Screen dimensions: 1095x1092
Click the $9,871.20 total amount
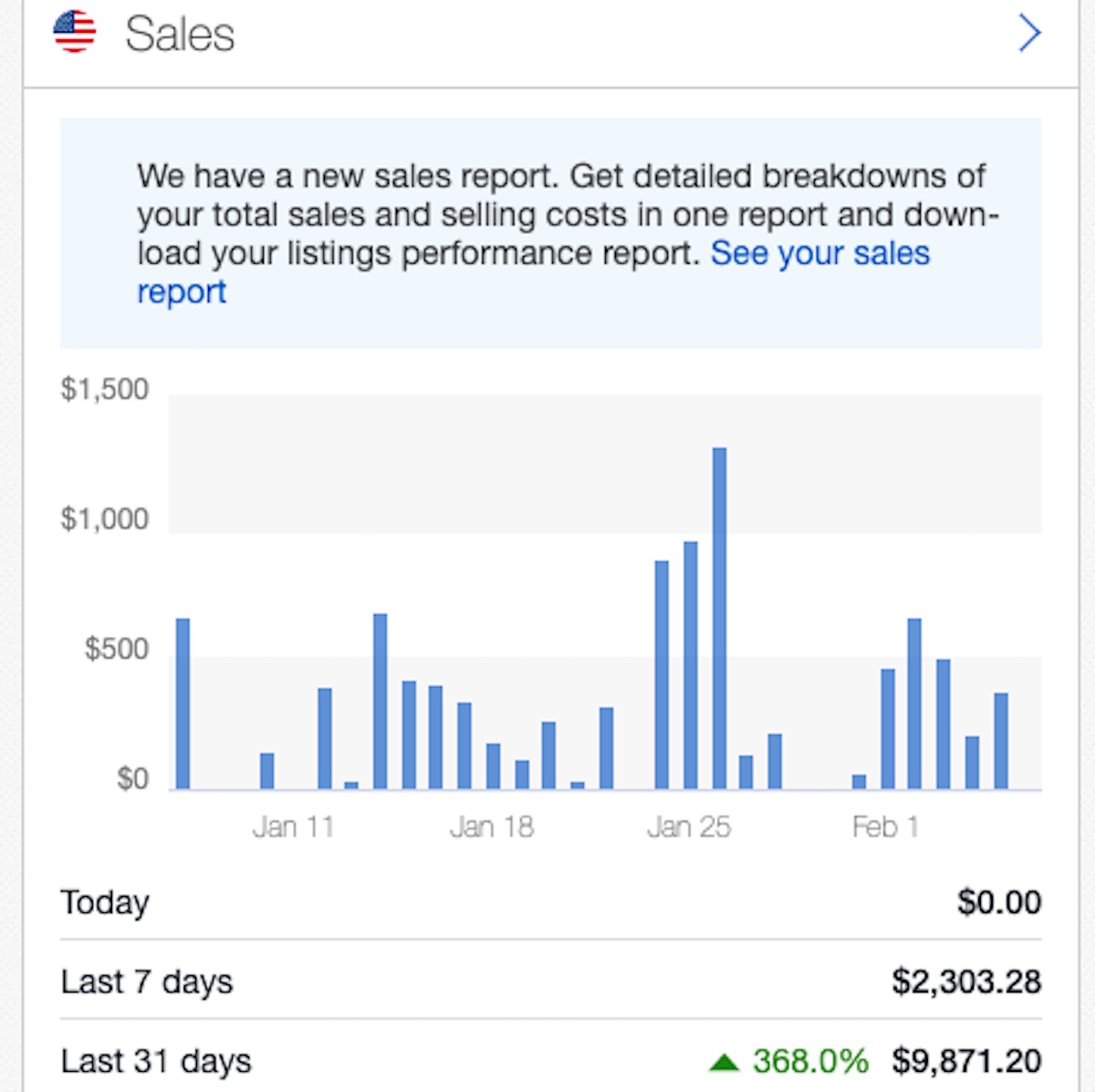click(966, 1061)
